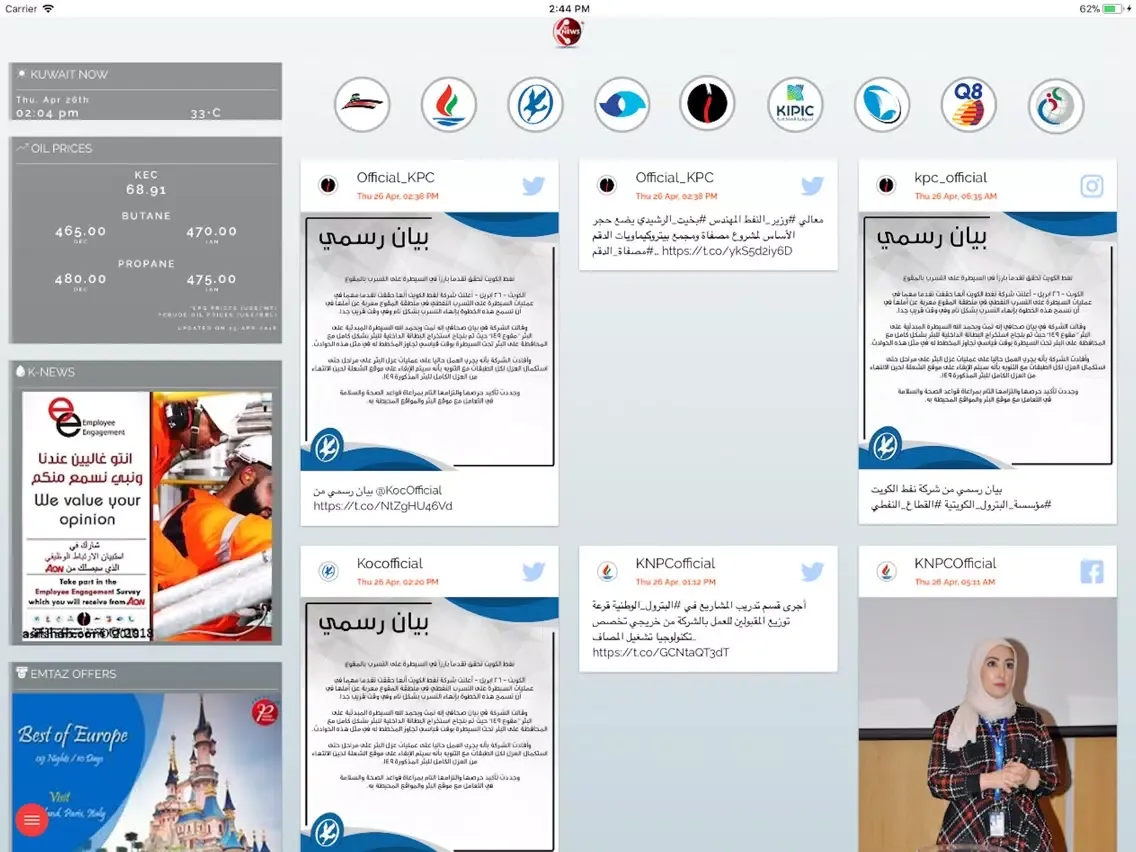
Task: Open the Best of Europe offer image
Action: click(x=147, y=772)
